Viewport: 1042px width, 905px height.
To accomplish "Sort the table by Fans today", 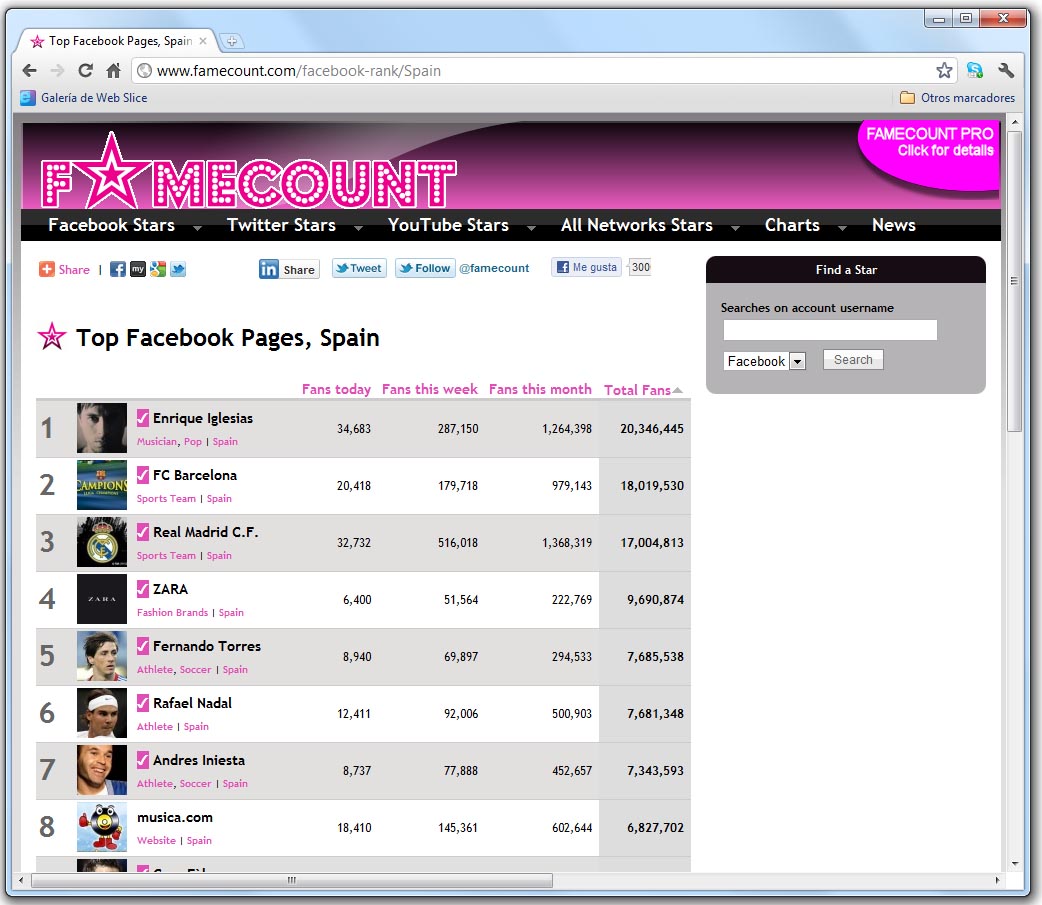I will pyautogui.click(x=336, y=389).
